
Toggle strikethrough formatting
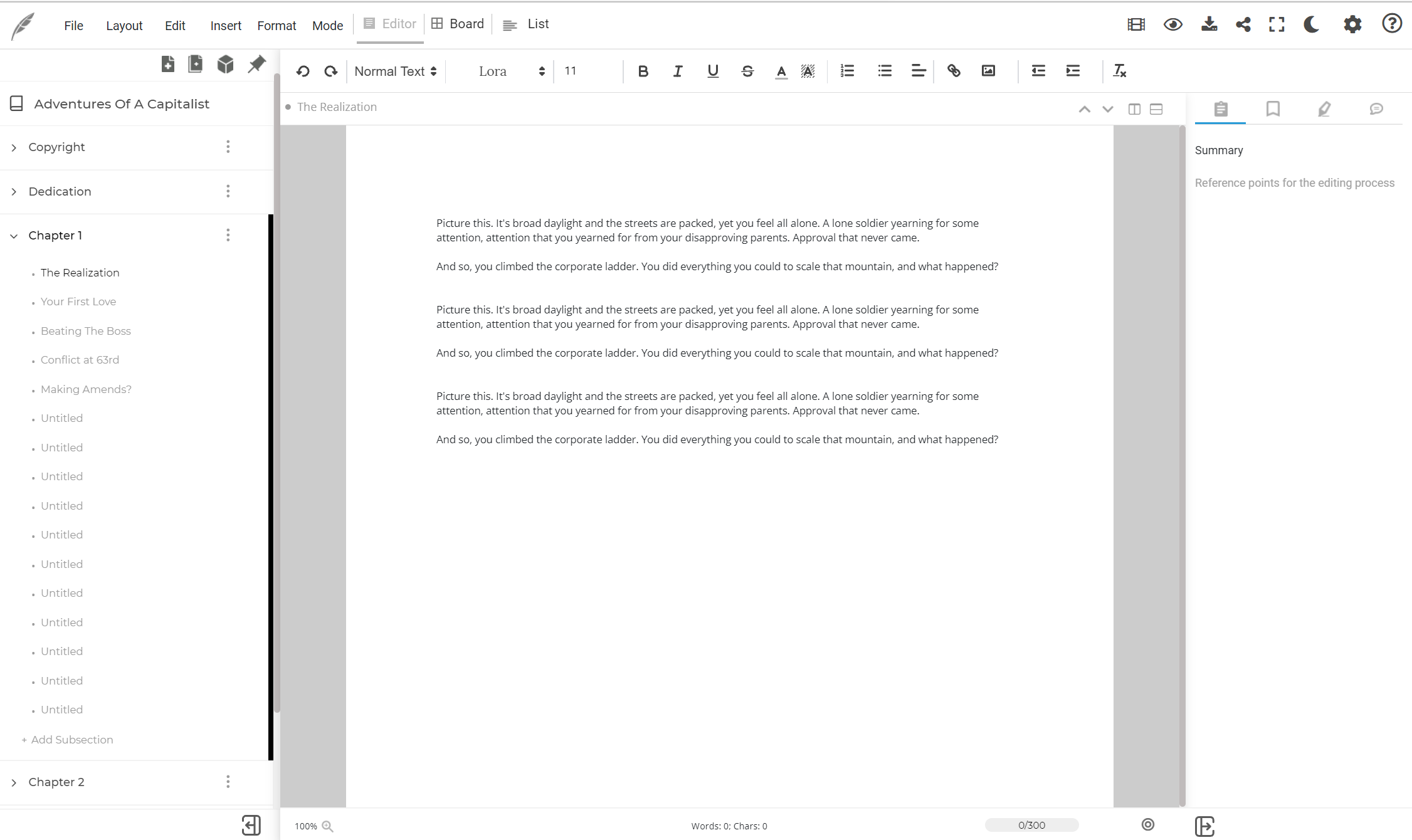[747, 71]
